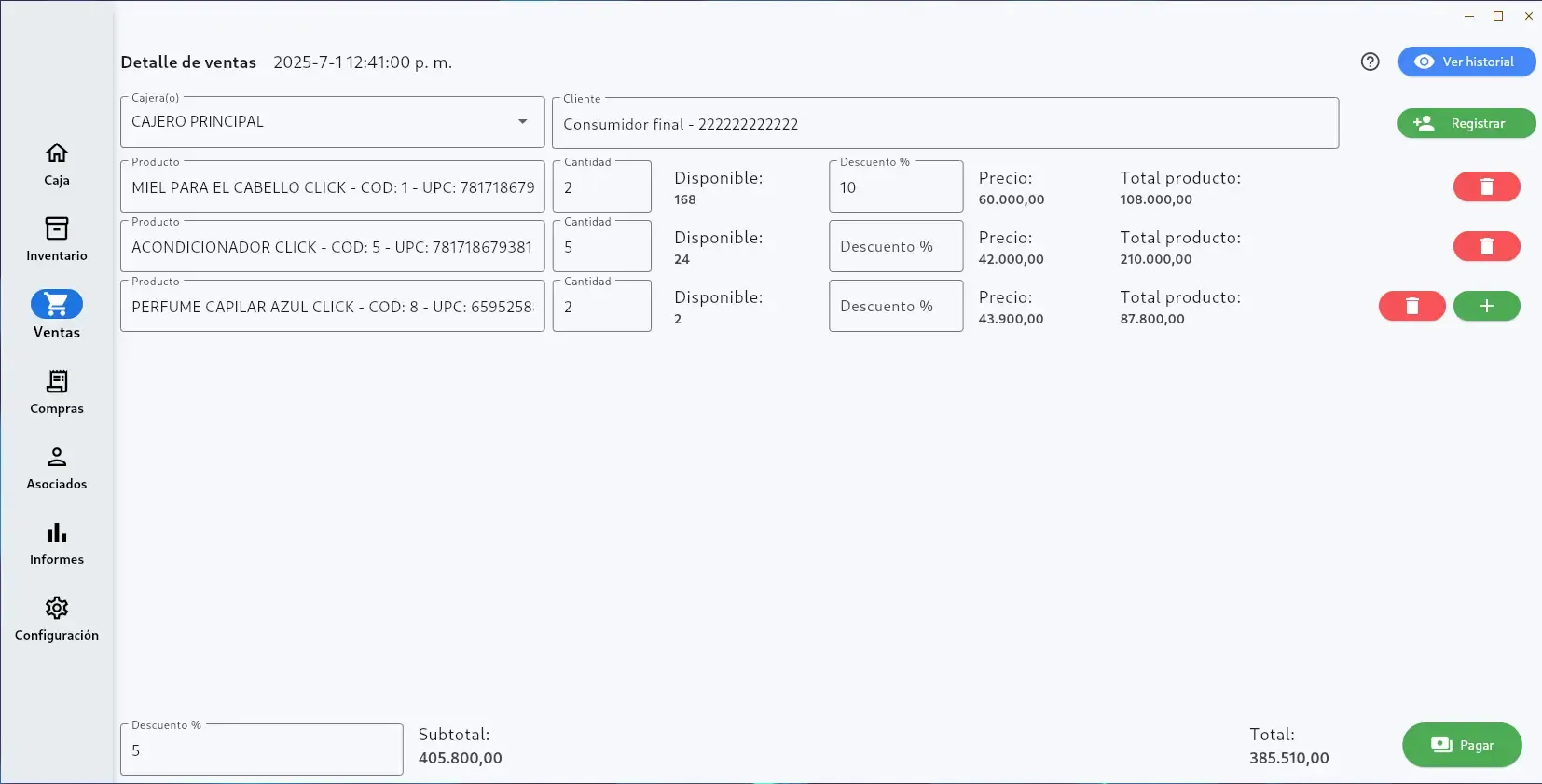
Task: Focus Descuento % field for PERFUME row
Action: point(896,306)
